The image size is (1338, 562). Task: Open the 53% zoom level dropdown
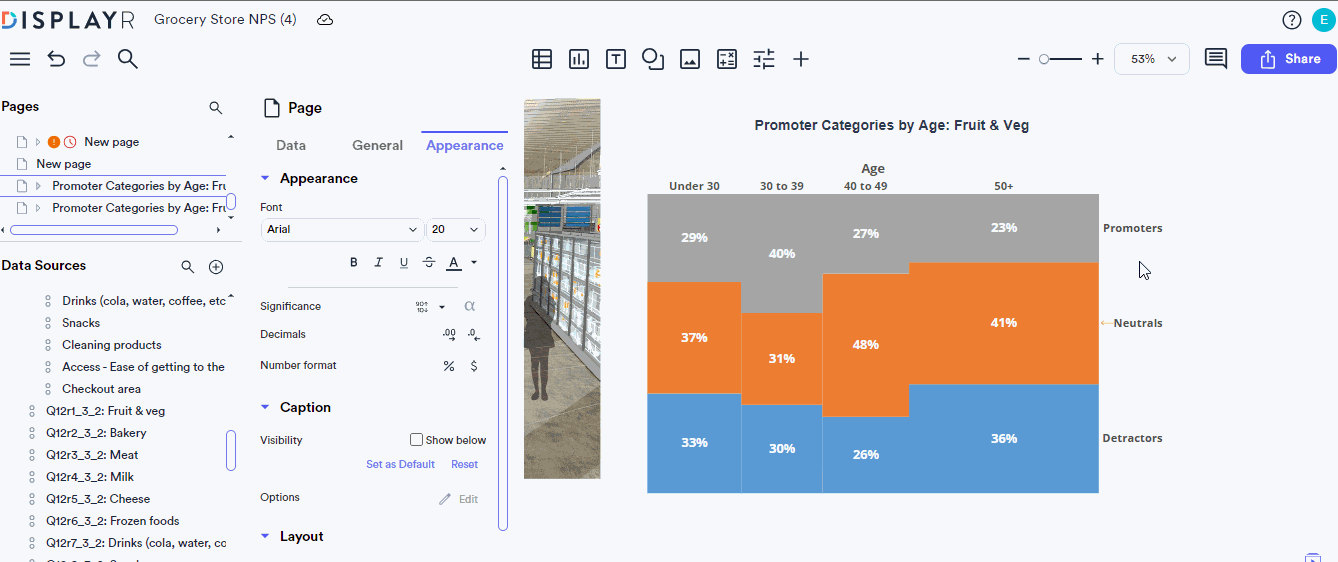[1152, 59]
